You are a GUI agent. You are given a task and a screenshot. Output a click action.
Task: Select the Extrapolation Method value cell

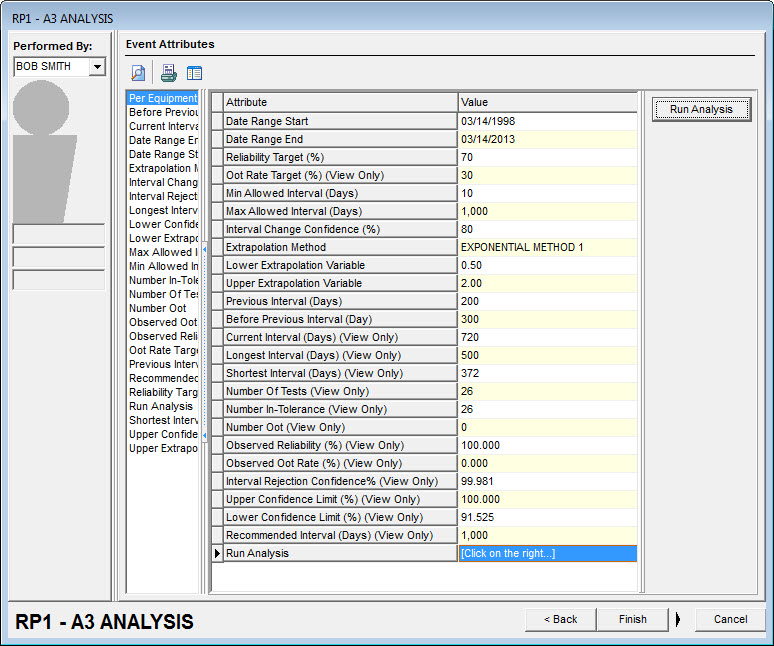546,247
